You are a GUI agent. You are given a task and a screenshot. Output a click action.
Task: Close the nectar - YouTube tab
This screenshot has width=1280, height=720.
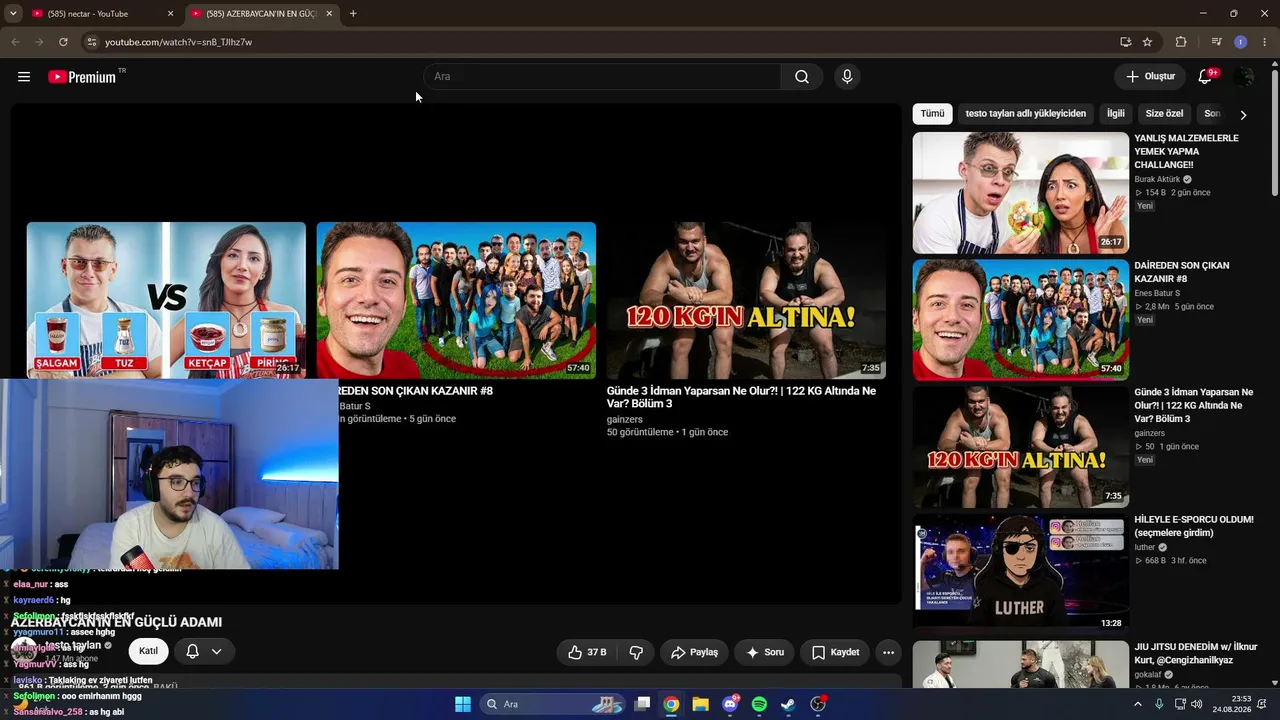point(170,14)
